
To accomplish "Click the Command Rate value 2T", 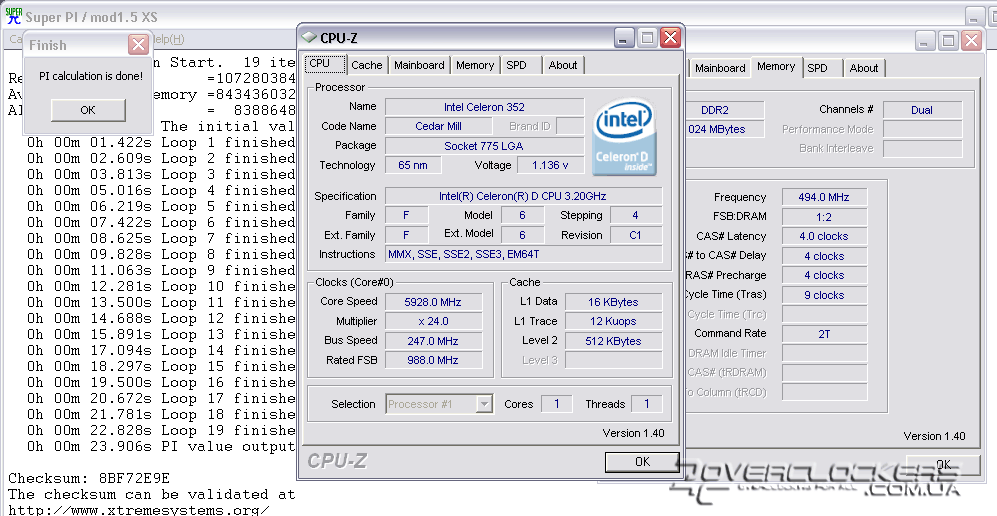I will pyautogui.click(x=824, y=333).
